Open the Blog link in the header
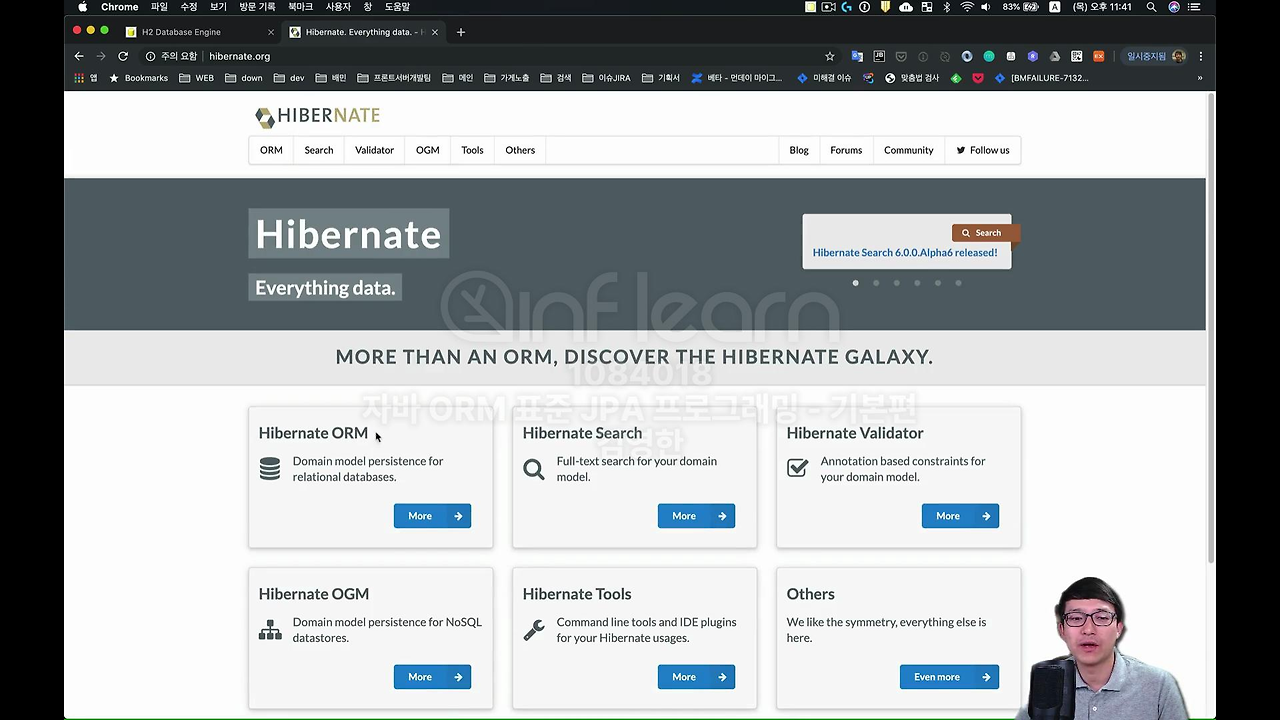The width and height of the screenshot is (1280, 720). [799, 150]
